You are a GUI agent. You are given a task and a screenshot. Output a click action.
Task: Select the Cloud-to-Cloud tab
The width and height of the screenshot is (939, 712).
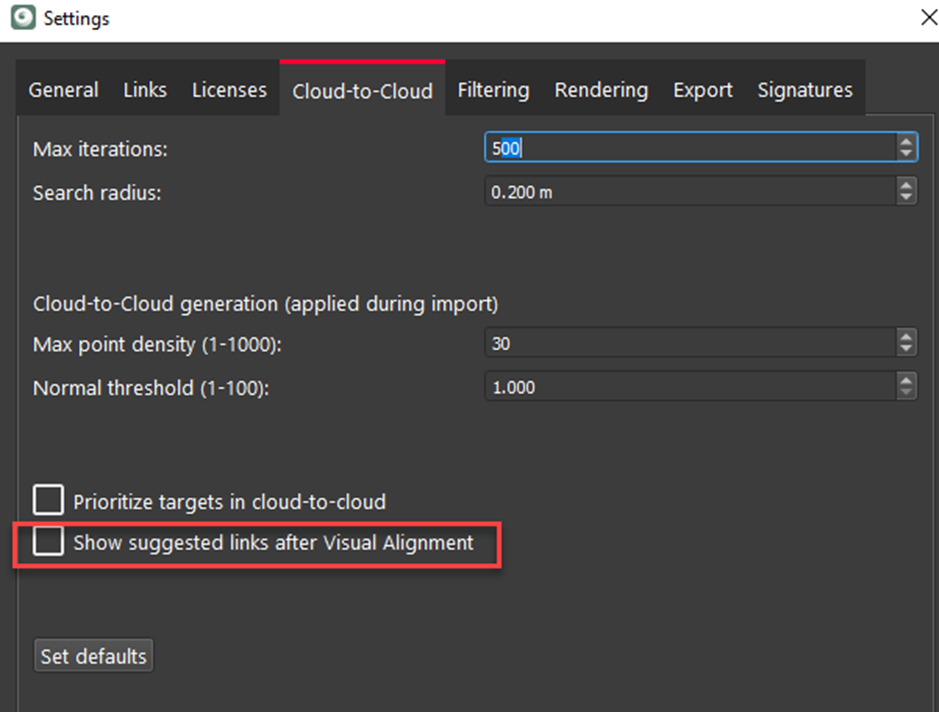(x=362, y=91)
